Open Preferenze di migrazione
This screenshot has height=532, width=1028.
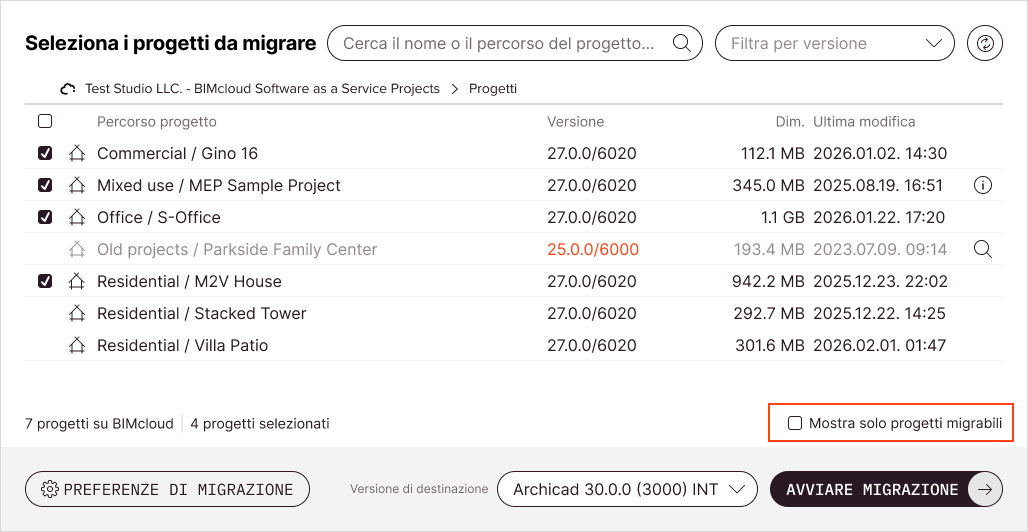[x=167, y=489]
